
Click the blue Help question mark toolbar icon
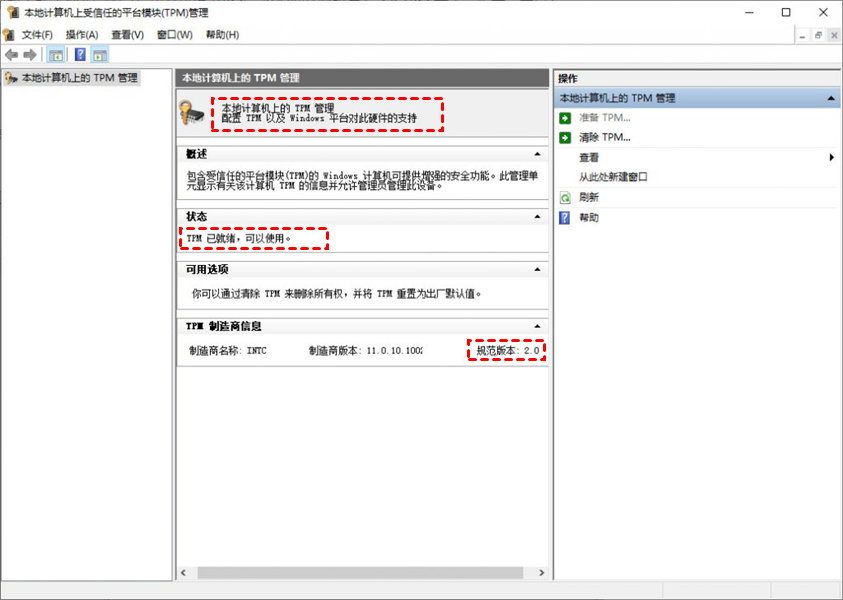point(80,55)
